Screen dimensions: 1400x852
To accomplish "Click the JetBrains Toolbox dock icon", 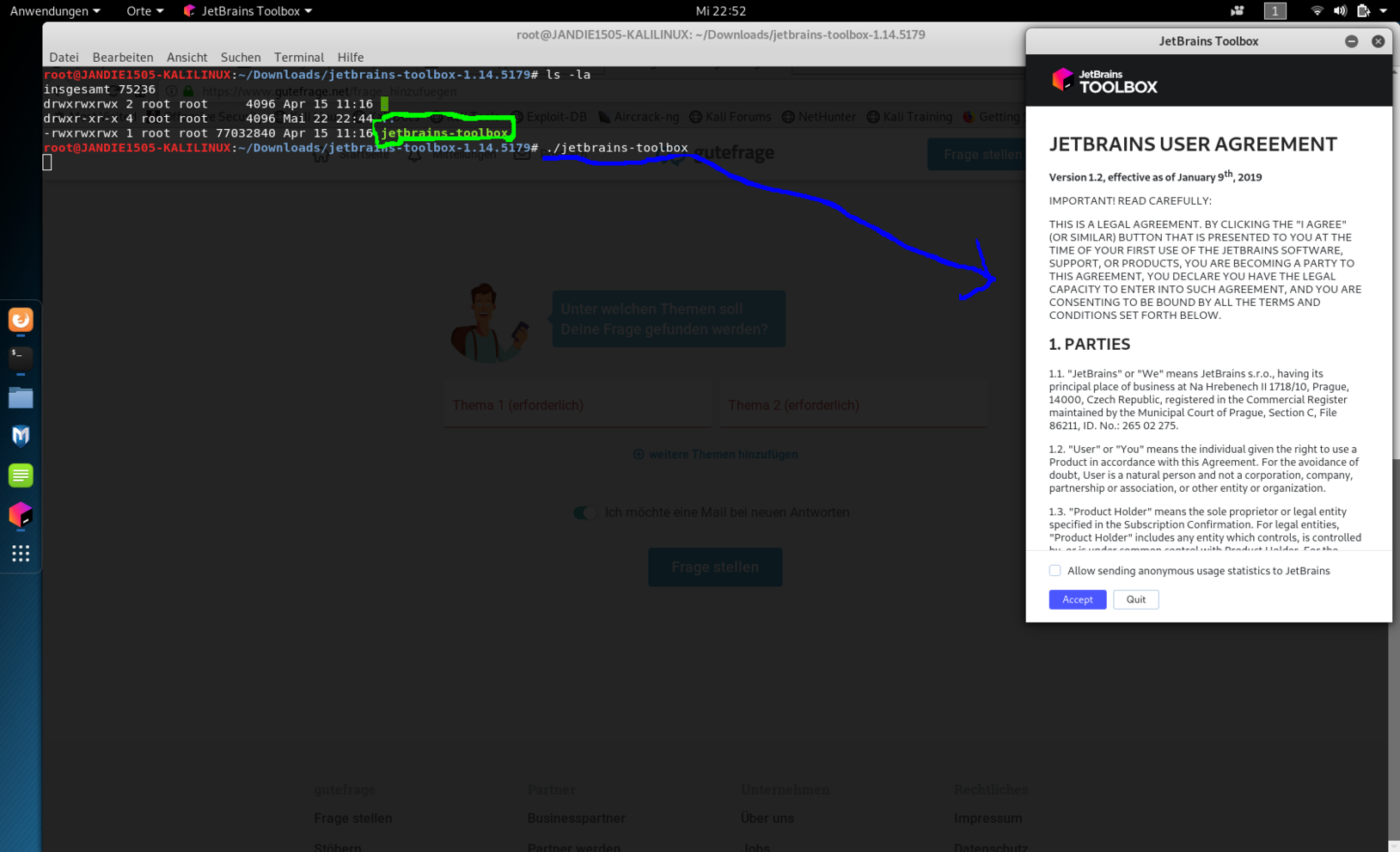I will pyautogui.click(x=21, y=515).
